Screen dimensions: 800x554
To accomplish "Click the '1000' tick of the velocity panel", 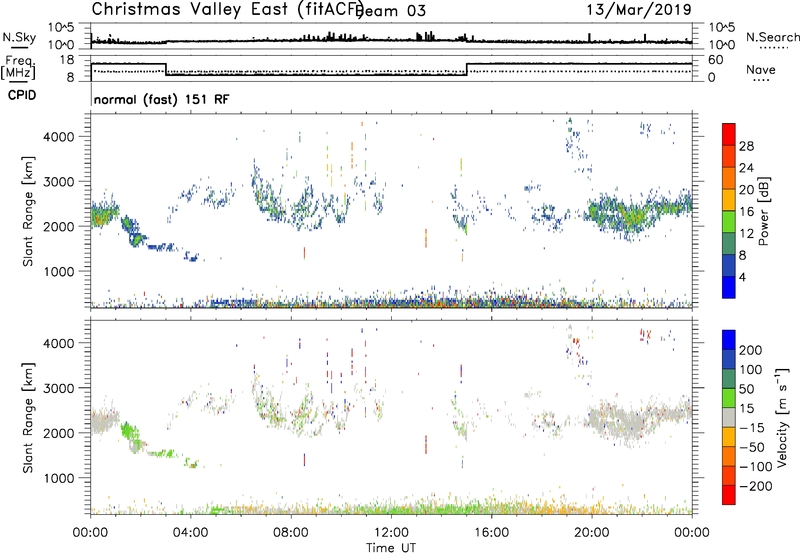I will [59, 478].
